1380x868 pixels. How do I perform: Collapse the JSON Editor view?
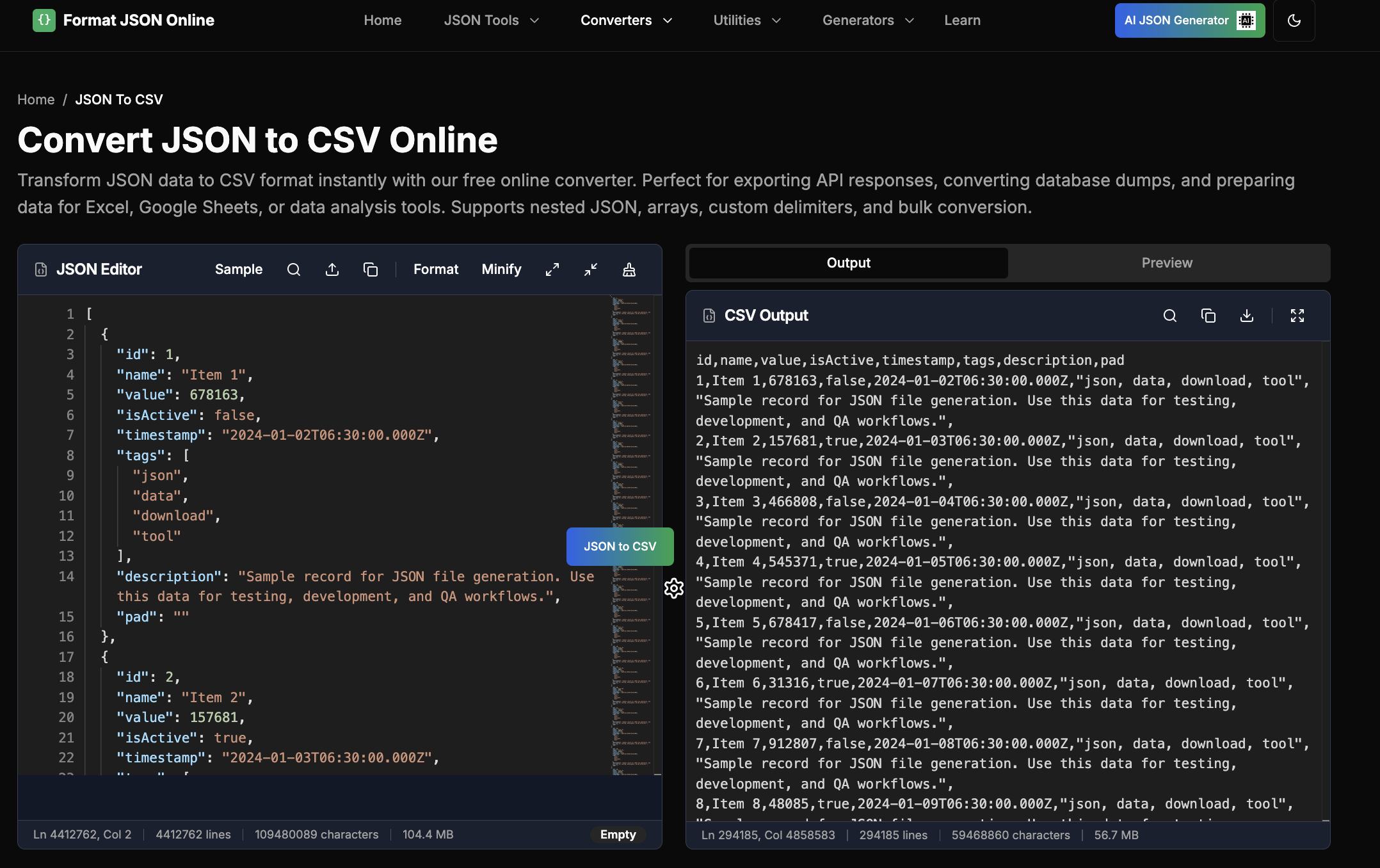point(590,269)
